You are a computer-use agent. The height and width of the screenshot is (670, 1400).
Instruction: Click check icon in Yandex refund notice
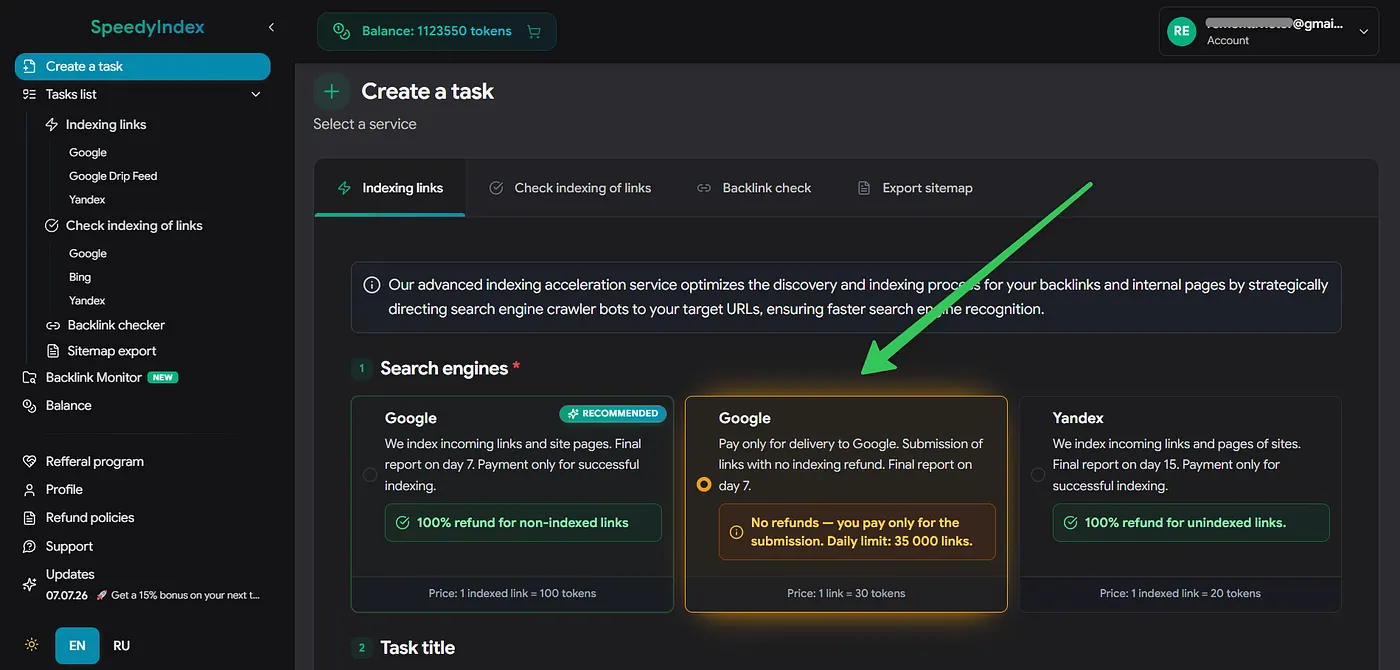pyautogui.click(x=1071, y=522)
